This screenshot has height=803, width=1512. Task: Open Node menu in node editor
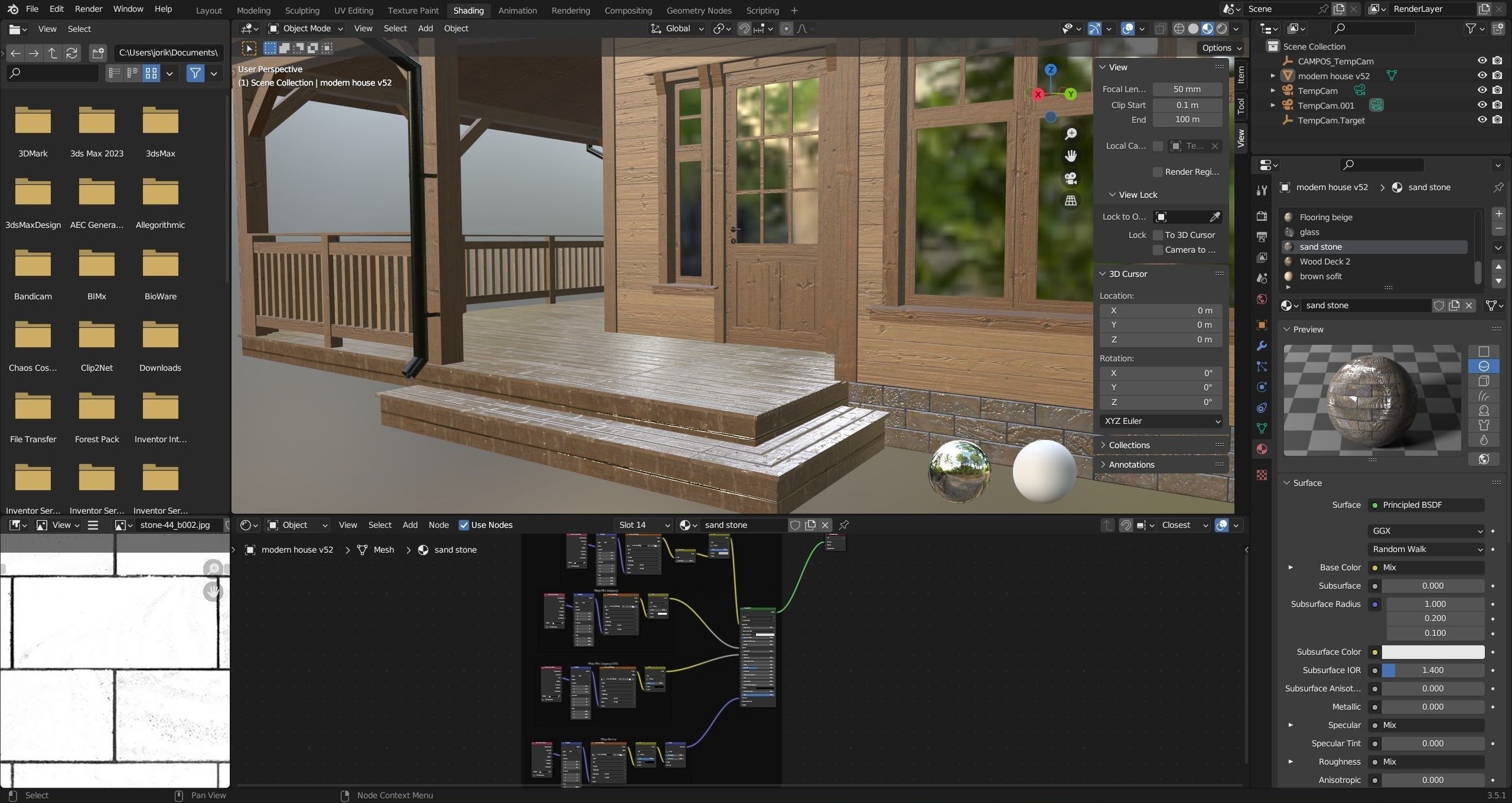tap(438, 525)
